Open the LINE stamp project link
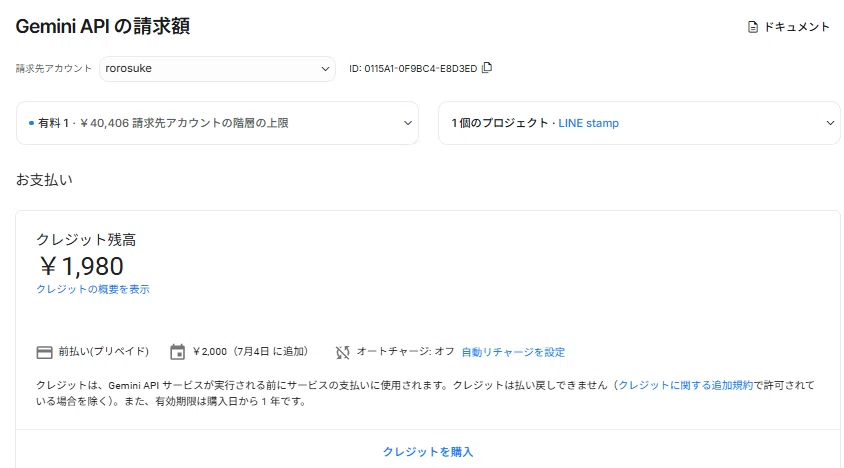The image size is (844, 468). click(588, 123)
